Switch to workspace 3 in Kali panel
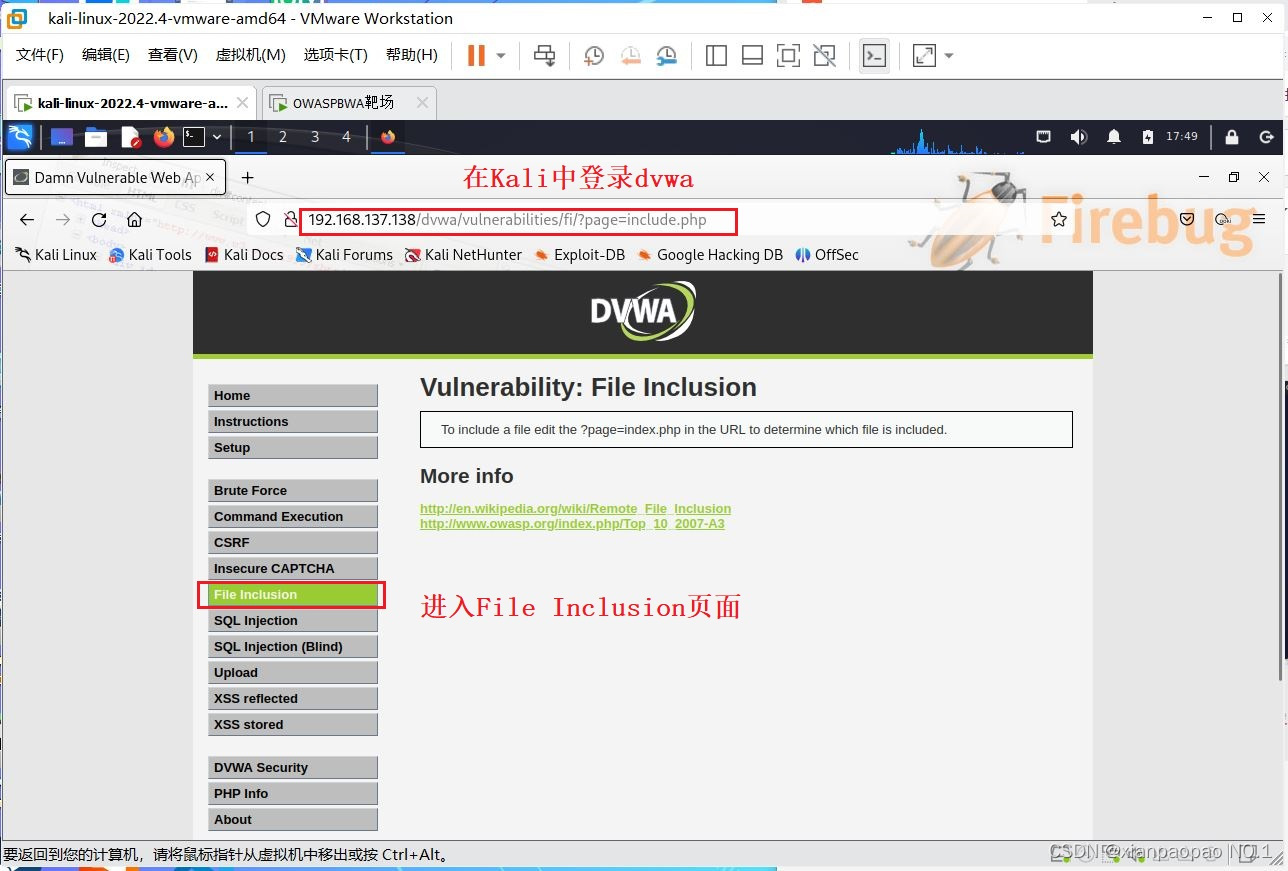This screenshot has width=1288, height=871. click(315, 137)
